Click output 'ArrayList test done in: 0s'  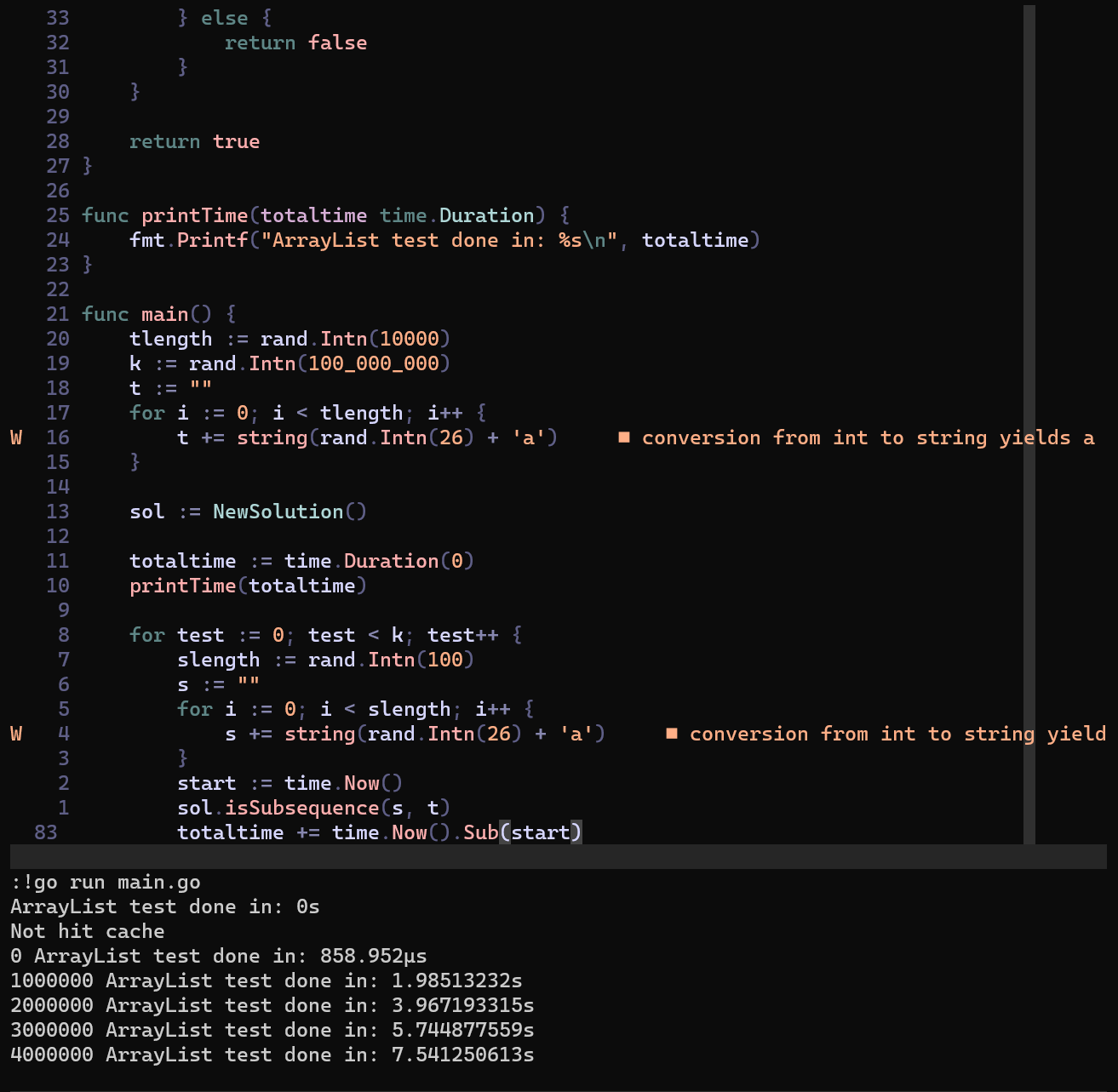click(165, 907)
